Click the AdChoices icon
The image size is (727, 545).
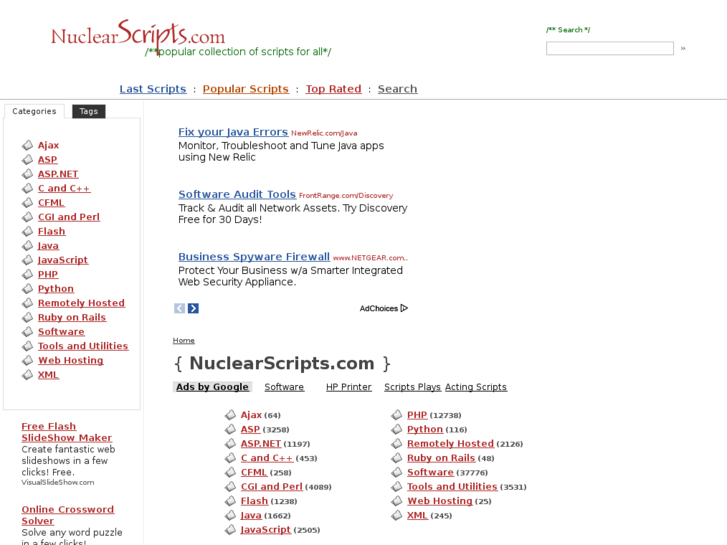tap(404, 308)
